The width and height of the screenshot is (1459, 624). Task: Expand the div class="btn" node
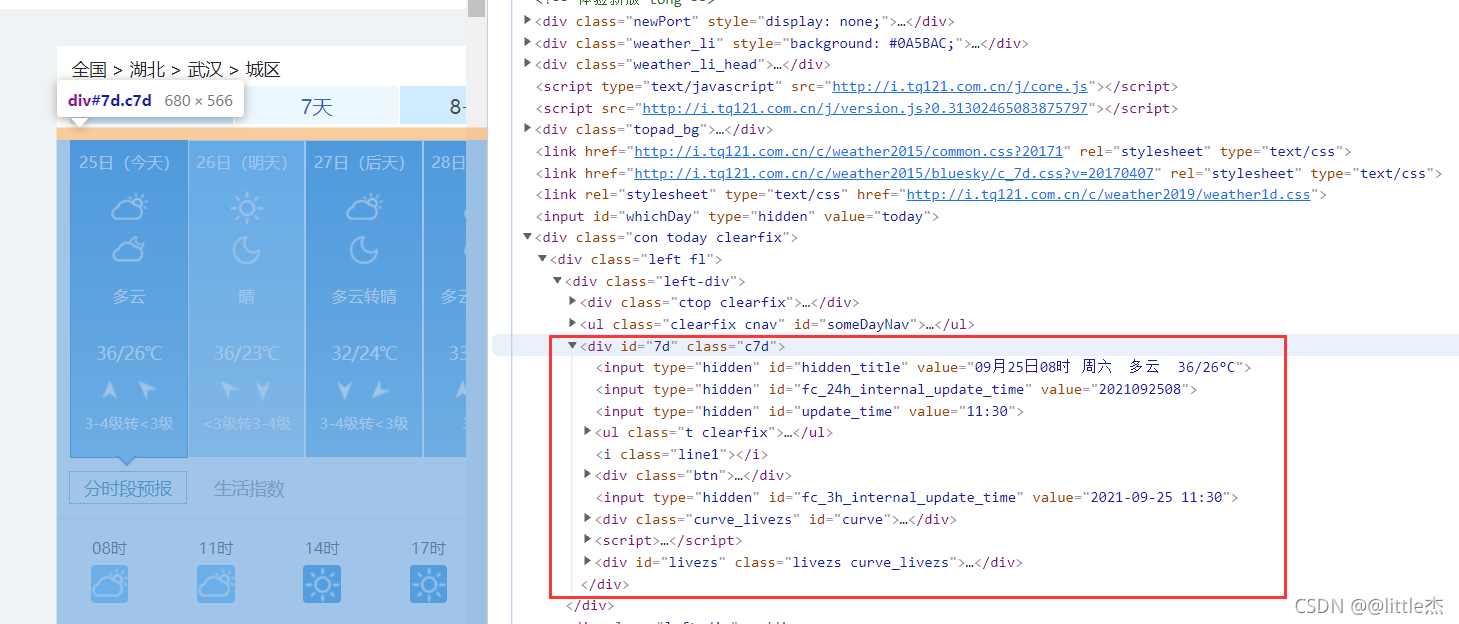click(x=588, y=475)
